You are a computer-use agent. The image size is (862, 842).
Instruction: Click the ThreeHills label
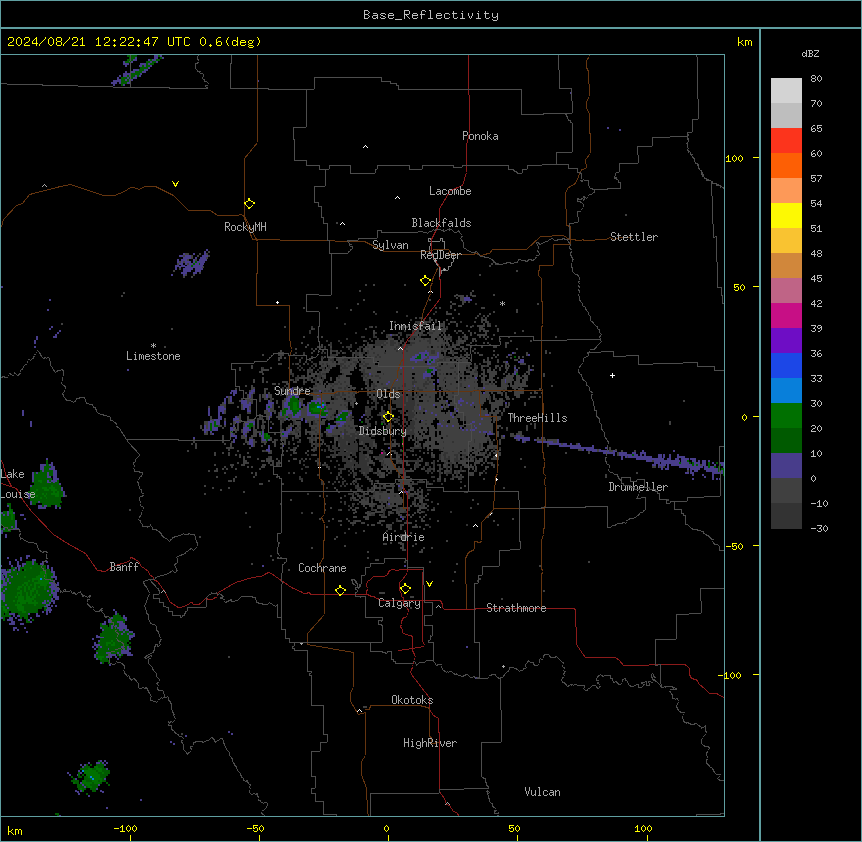[x=537, y=418]
